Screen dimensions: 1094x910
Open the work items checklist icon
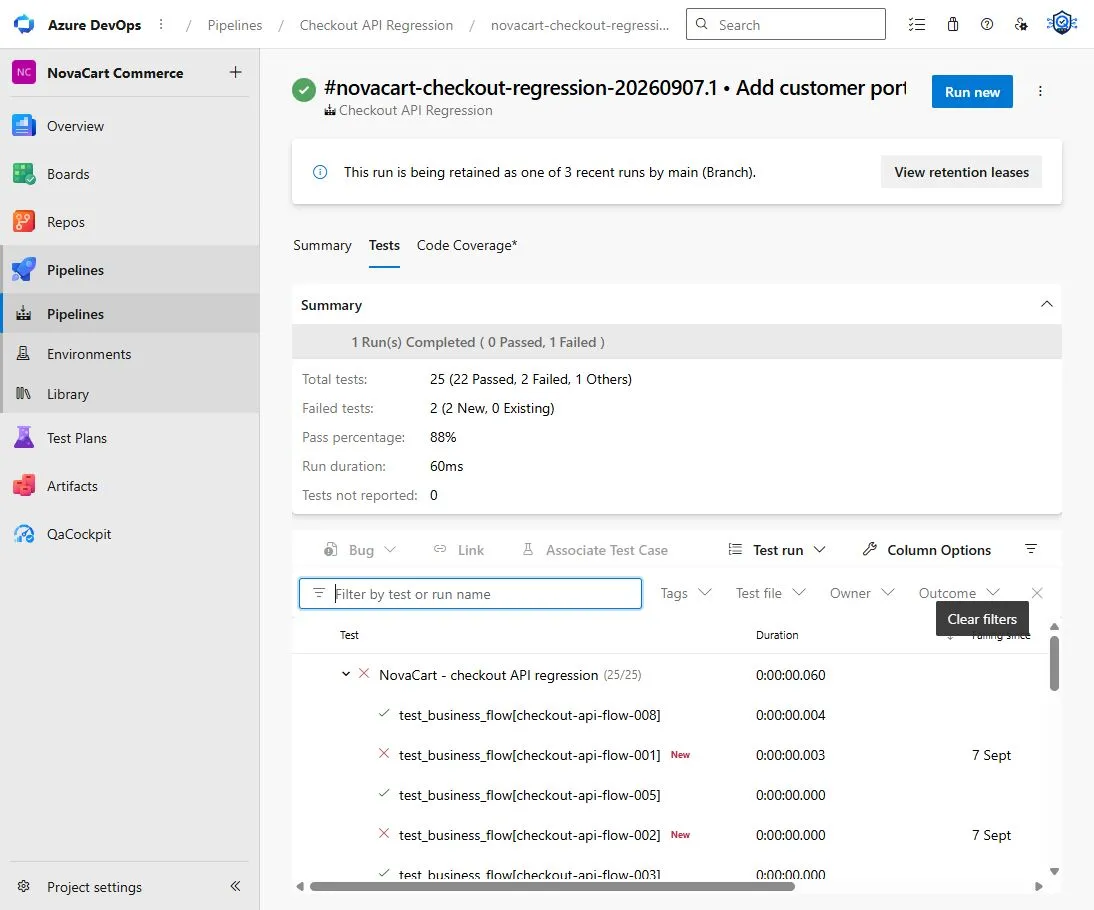917,24
